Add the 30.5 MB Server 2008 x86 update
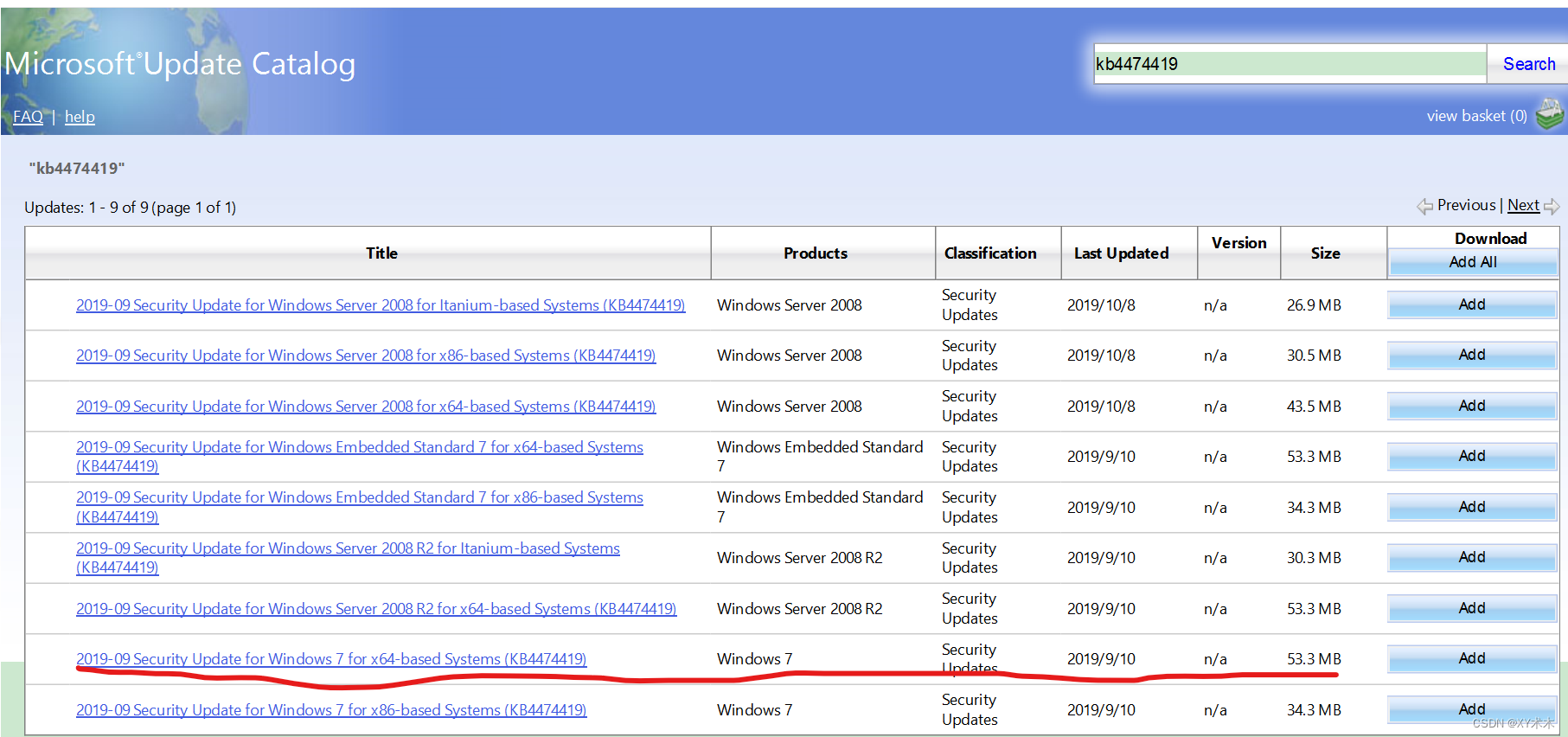 pos(1472,356)
